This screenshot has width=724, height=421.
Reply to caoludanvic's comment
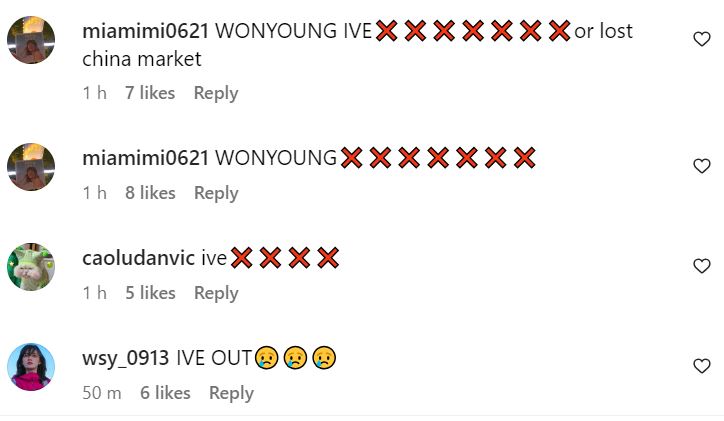coord(216,294)
